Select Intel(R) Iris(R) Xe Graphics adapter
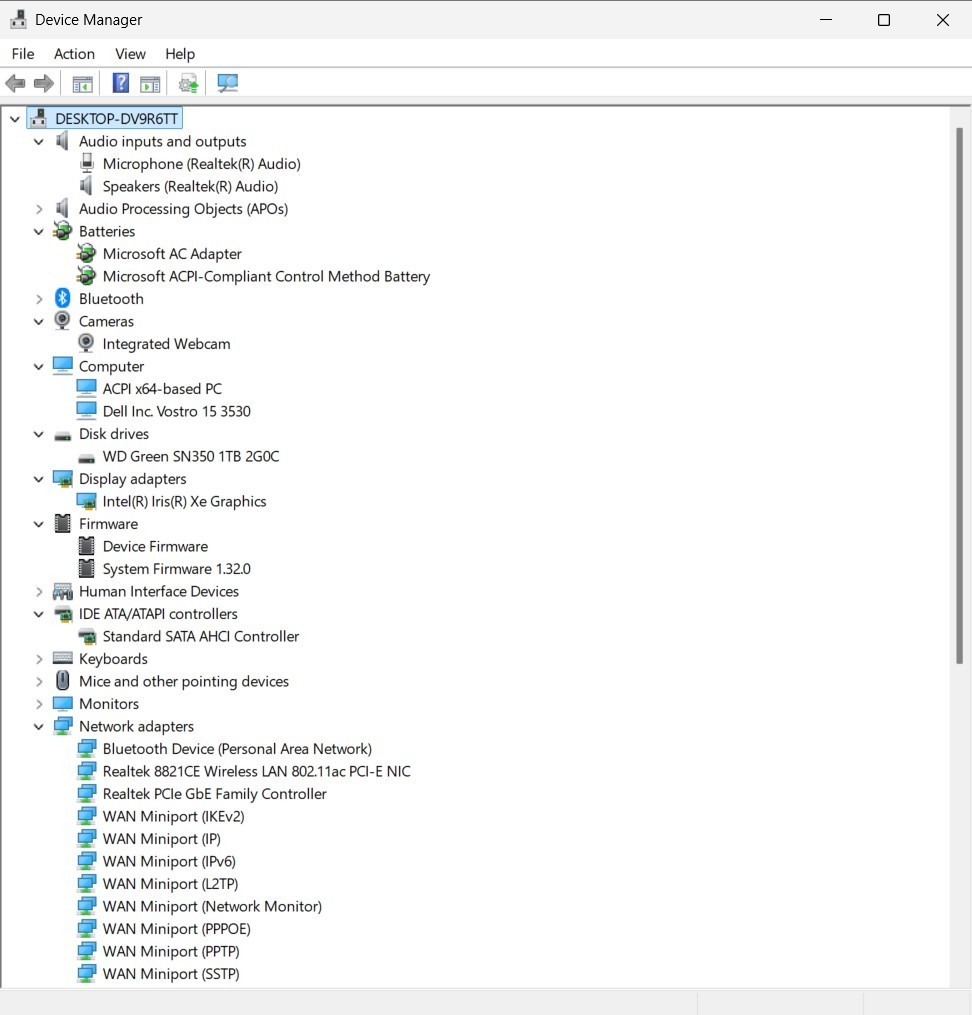 pyautogui.click(x=184, y=501)
